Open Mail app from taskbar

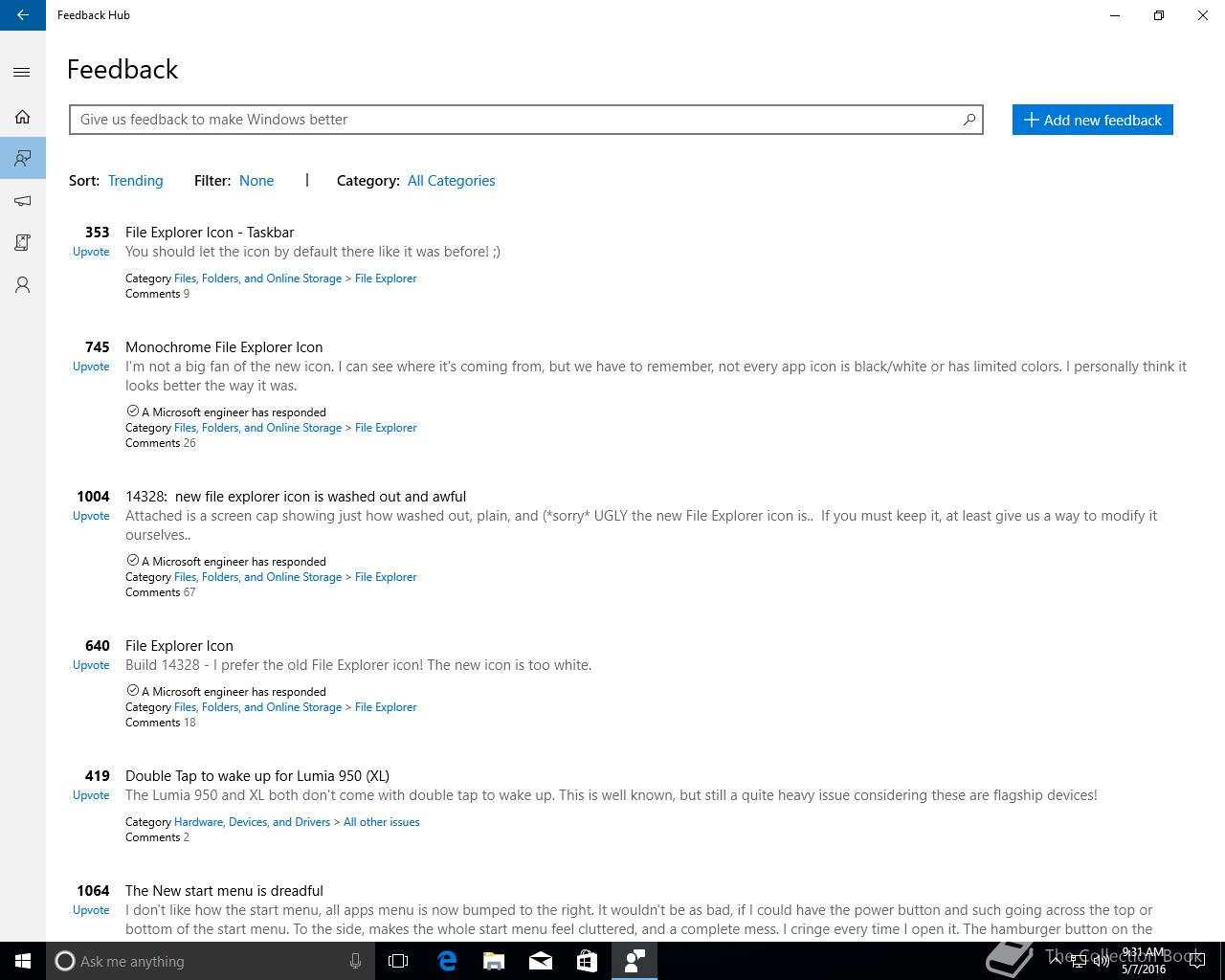[x=541, y=961]
